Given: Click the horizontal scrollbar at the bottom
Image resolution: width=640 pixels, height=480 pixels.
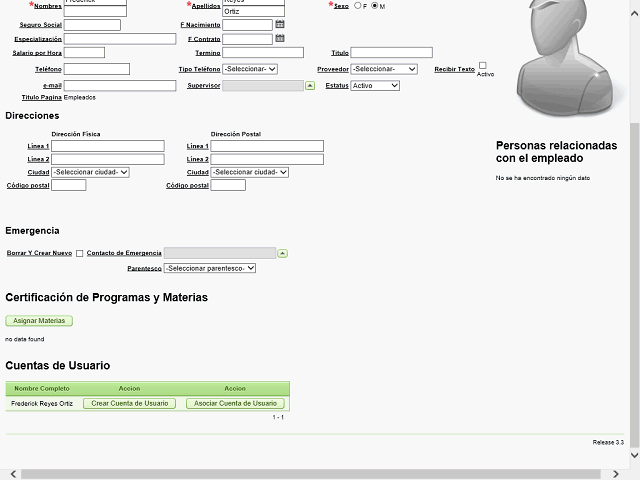Looking at the screenshot, I should (x=320, y=473).
